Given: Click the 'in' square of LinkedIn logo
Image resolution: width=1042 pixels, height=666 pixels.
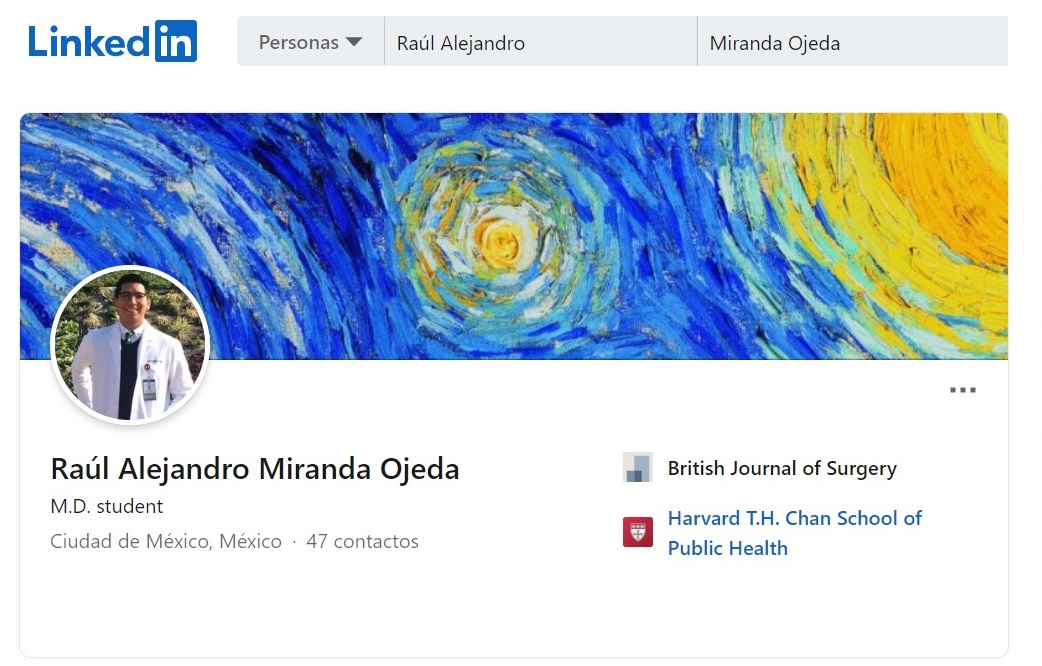Looking at the screenshot, I should [176, 41].
